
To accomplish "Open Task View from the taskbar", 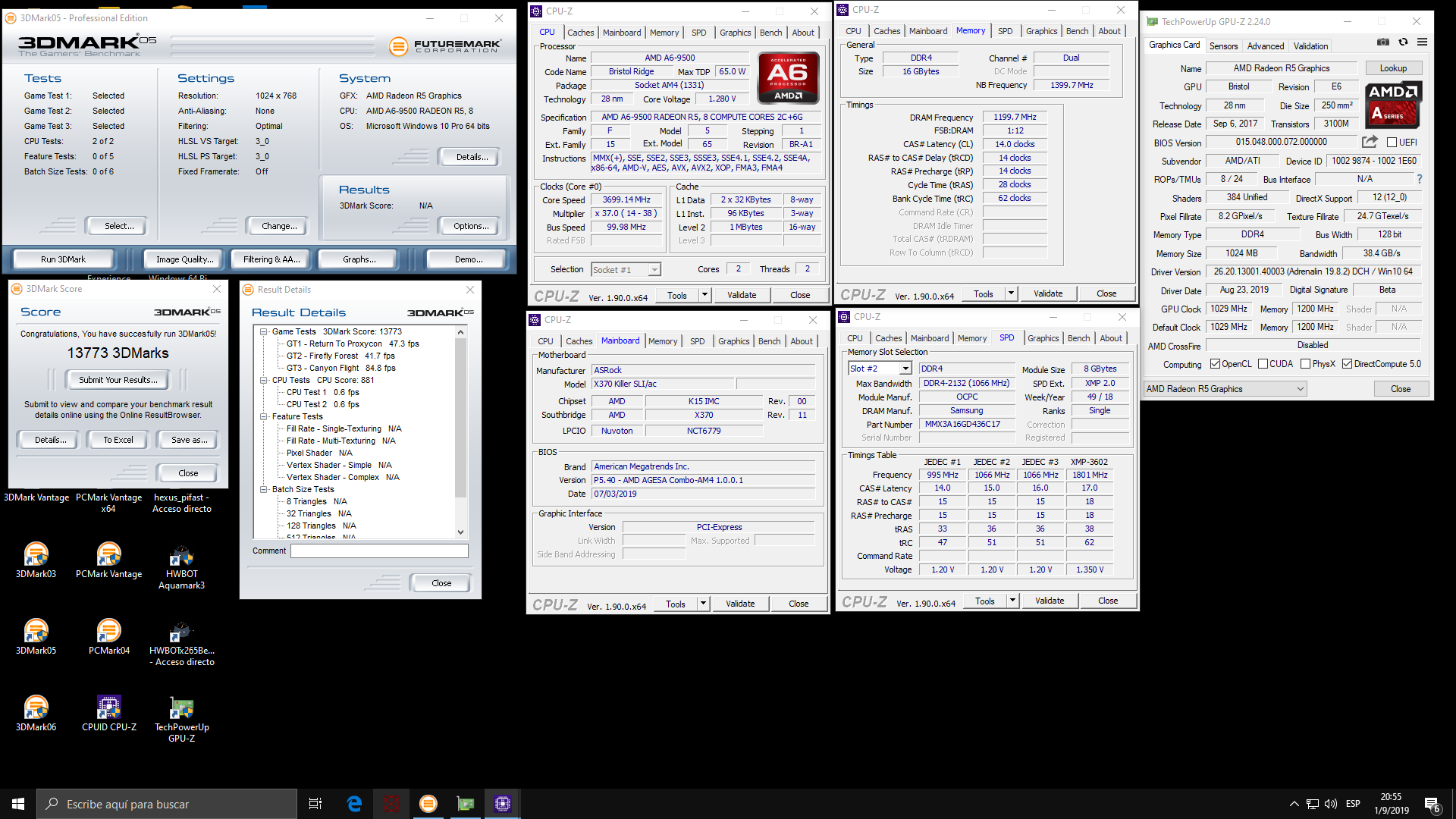I will (315, 804).
